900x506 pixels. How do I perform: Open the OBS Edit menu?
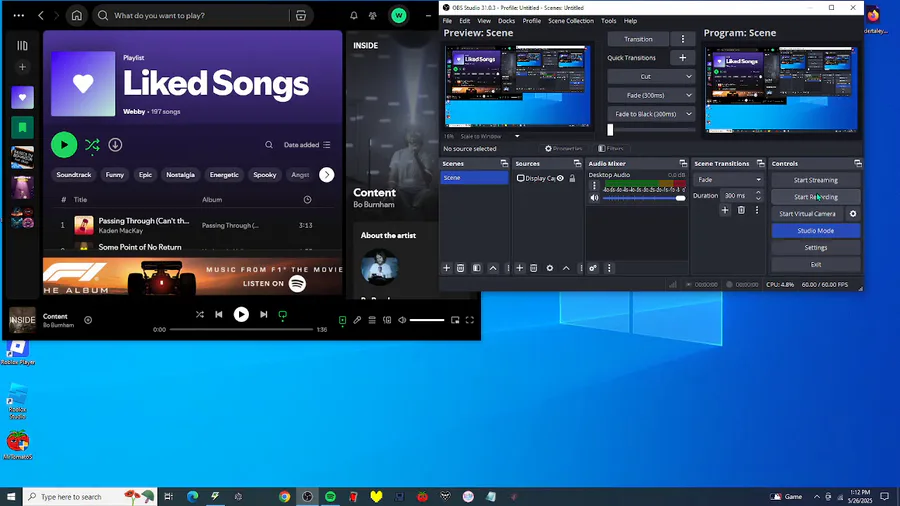[464, 21]
